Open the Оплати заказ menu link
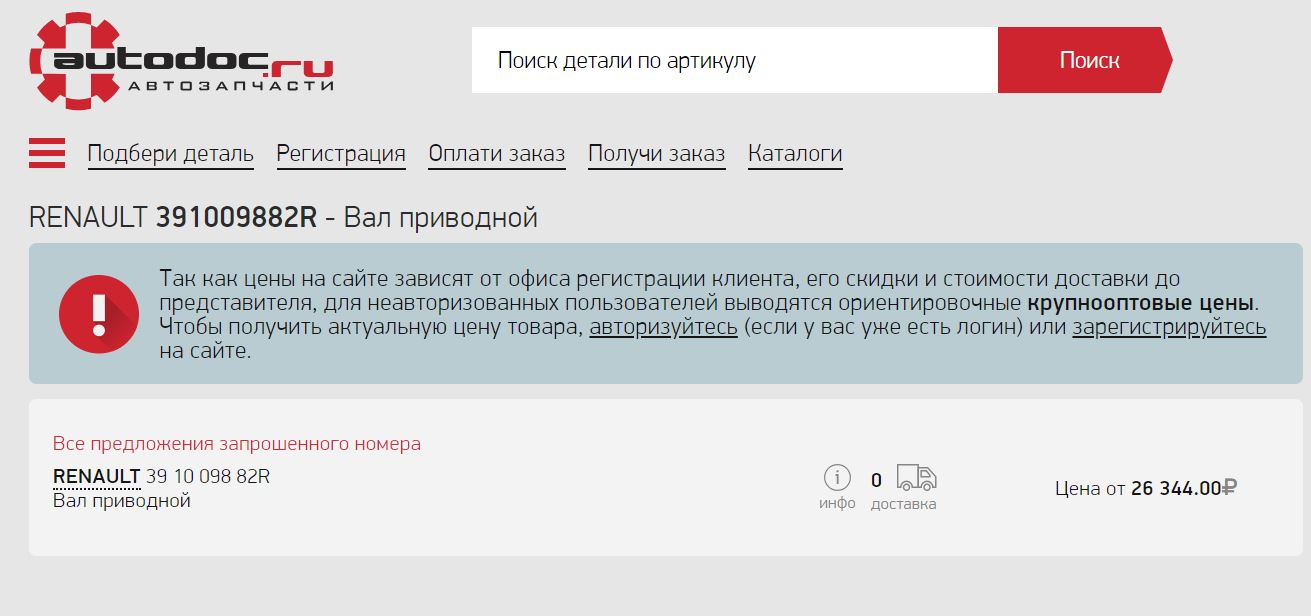 (497, 154)
